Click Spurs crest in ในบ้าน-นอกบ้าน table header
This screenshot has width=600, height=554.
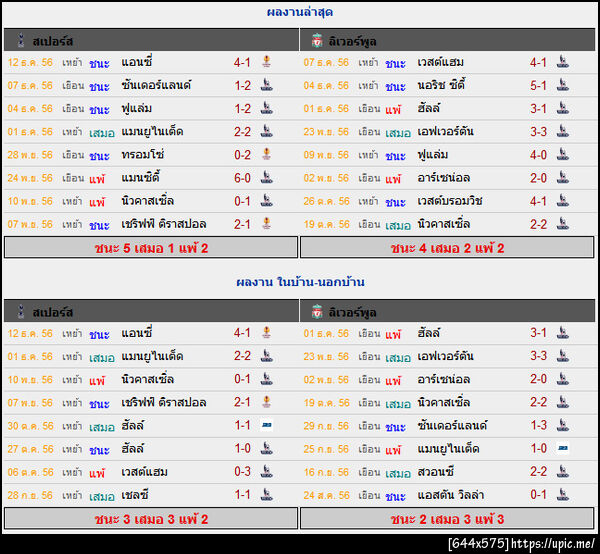21,311
